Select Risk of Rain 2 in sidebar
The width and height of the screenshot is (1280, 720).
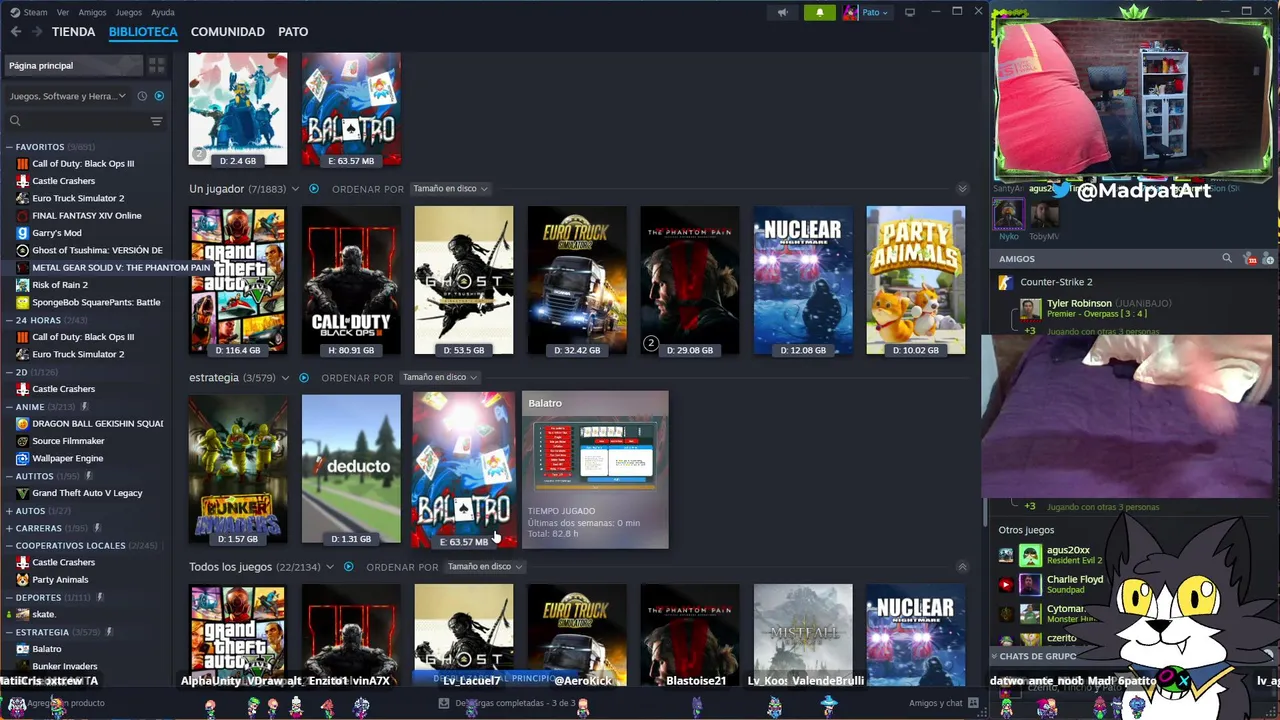click(59, 285)
